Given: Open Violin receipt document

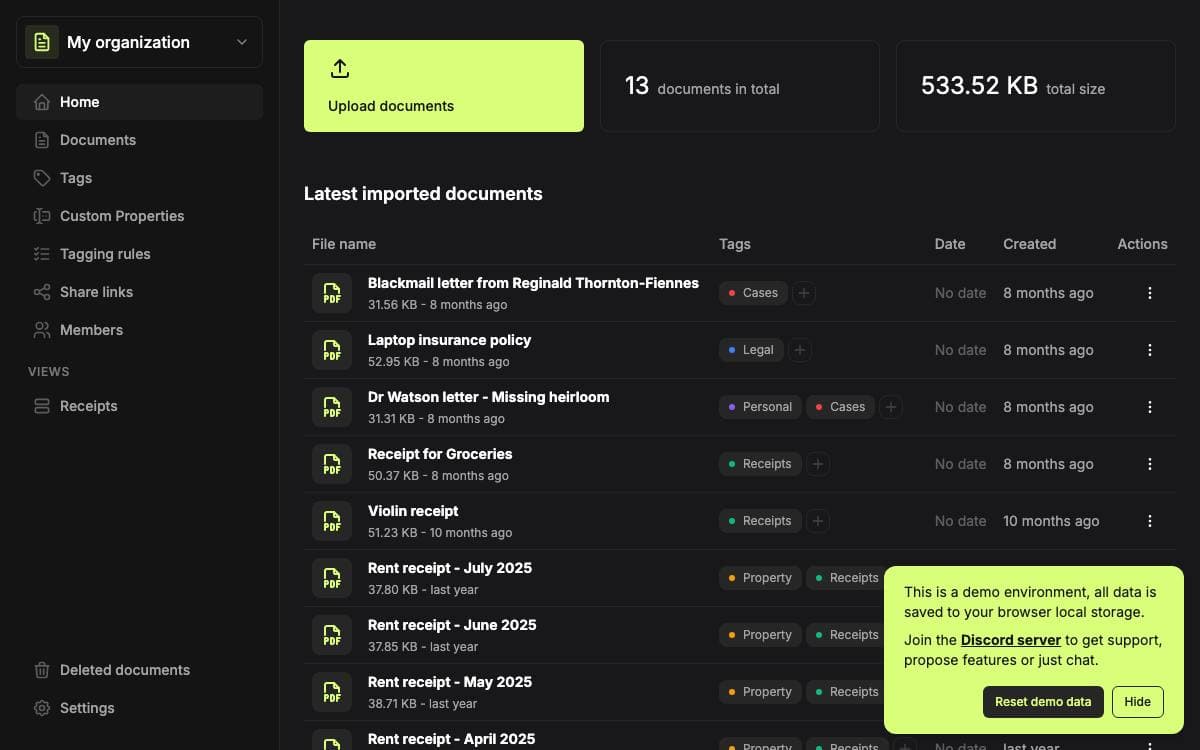Looking at the screenshot, I should [413, 511].
